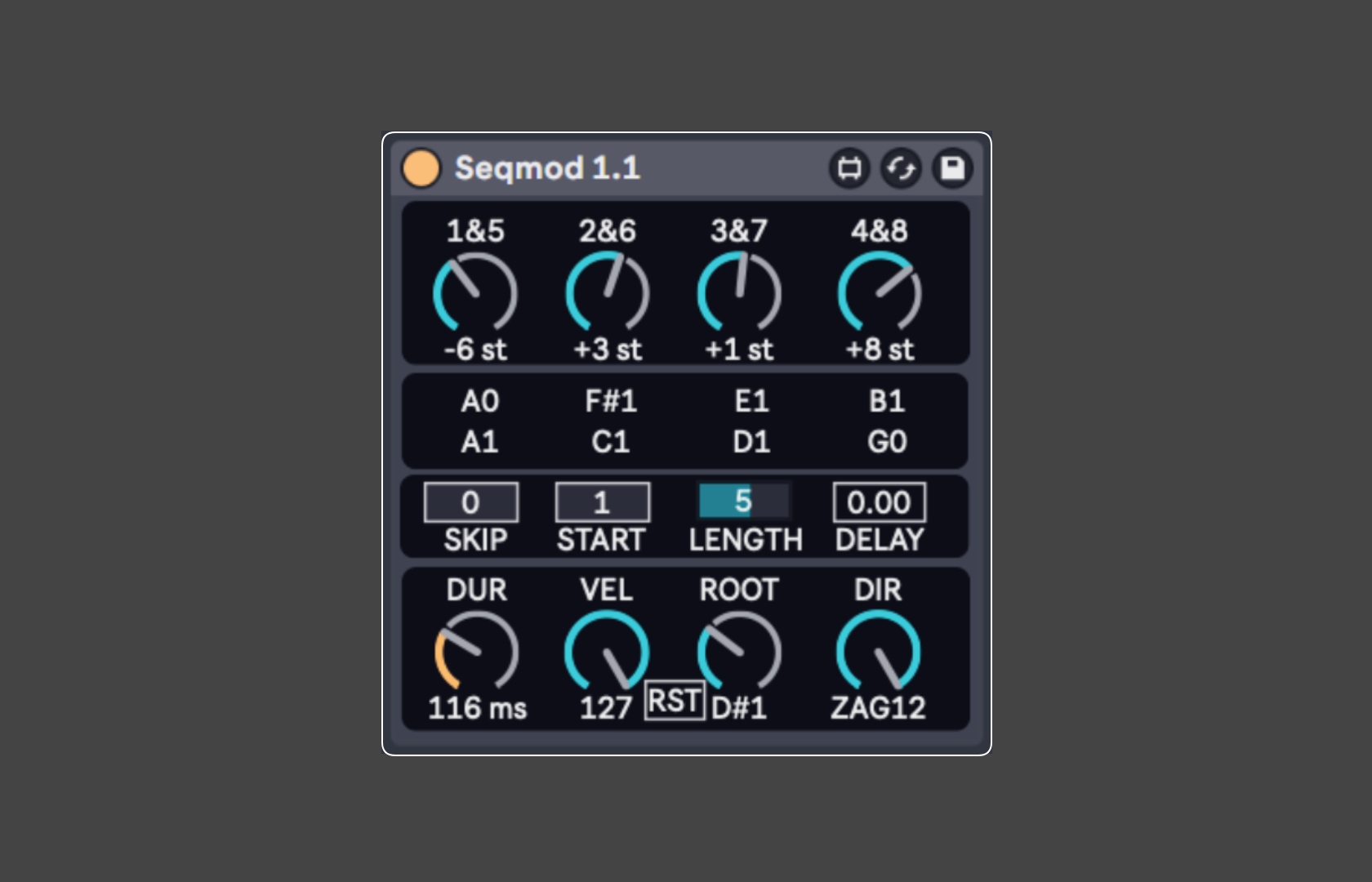Toggle the orange device activator button
The width and height of the screenshot is (1372, 882).
pyautogui.click(x=421, y=168)
